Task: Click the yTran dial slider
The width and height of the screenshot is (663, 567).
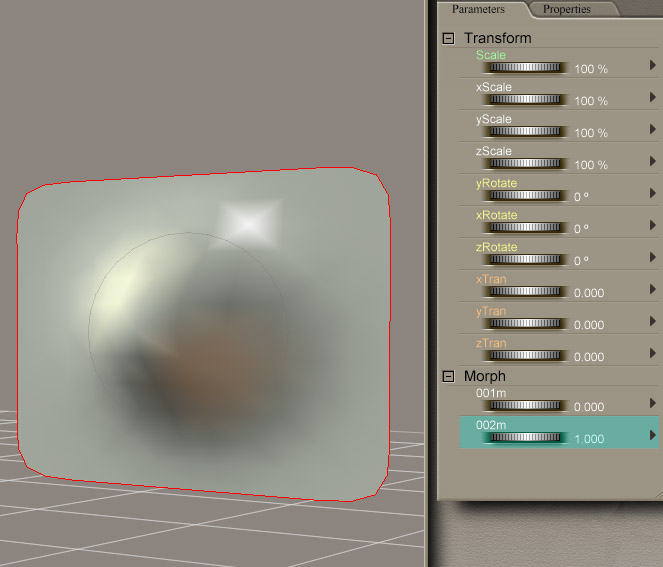Action: pyautogui.click(x=525, y=323)
